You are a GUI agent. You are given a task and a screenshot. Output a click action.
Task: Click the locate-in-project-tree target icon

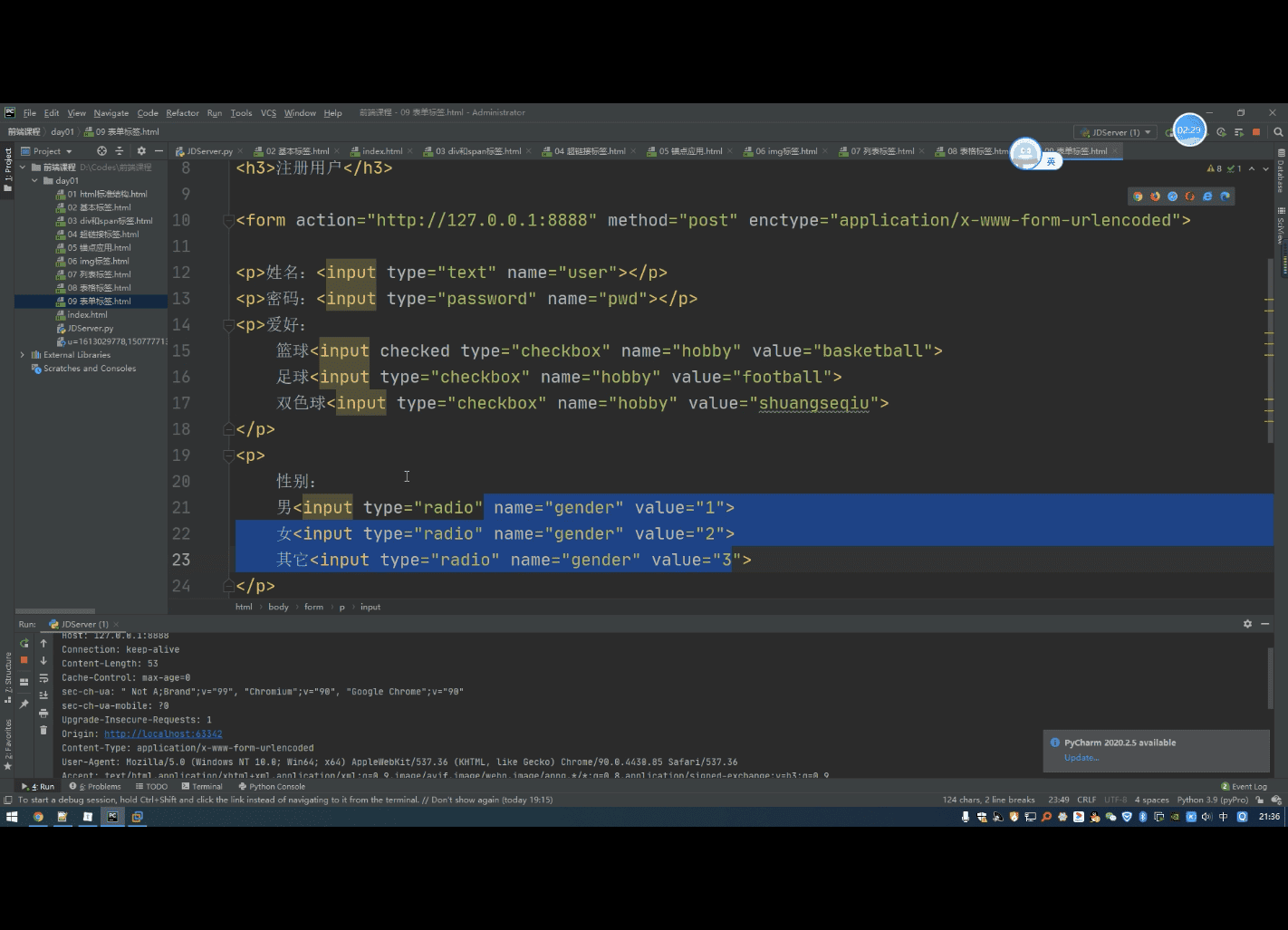[x=101, y=151]
